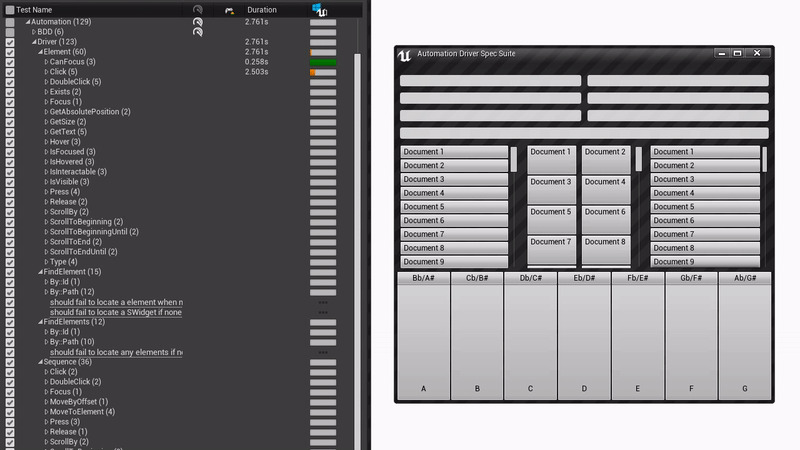The width and height of the screenshot is (800, 450).
Task: Toggle checkbox for Hover (3)
Action: (10, 142)
